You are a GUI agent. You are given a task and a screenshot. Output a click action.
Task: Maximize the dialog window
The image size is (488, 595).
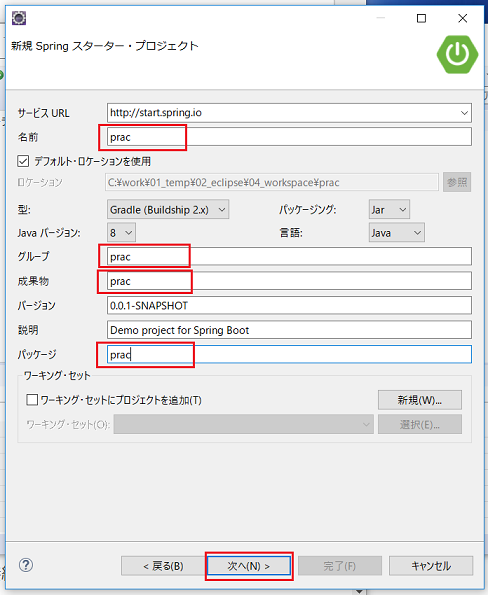pos(421,18)
